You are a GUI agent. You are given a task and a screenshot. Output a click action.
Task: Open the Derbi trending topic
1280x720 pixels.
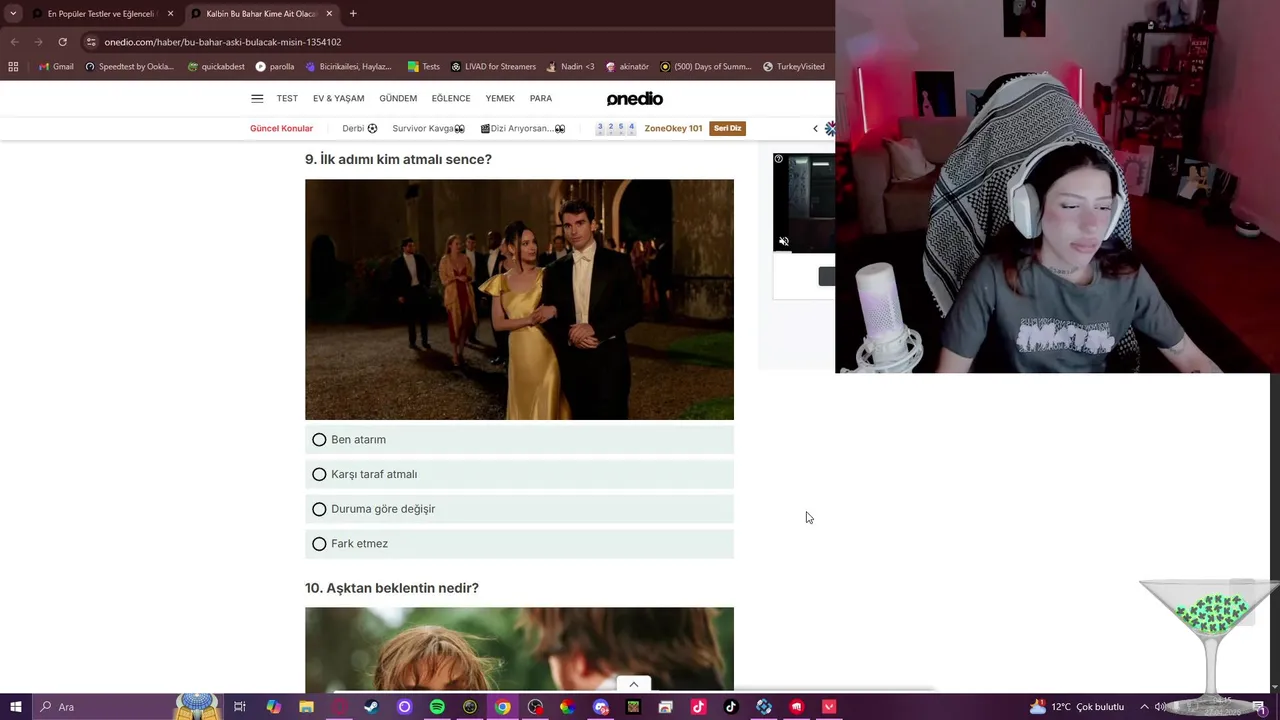click(360, 128)
